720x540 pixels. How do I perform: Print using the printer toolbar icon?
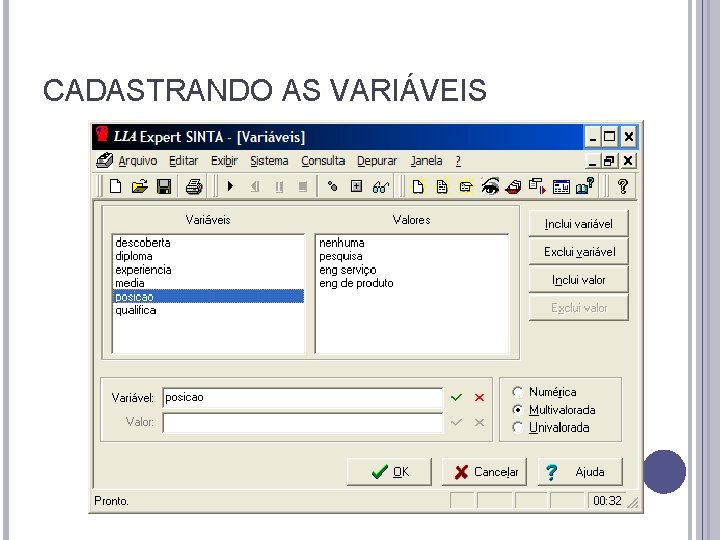194,186
